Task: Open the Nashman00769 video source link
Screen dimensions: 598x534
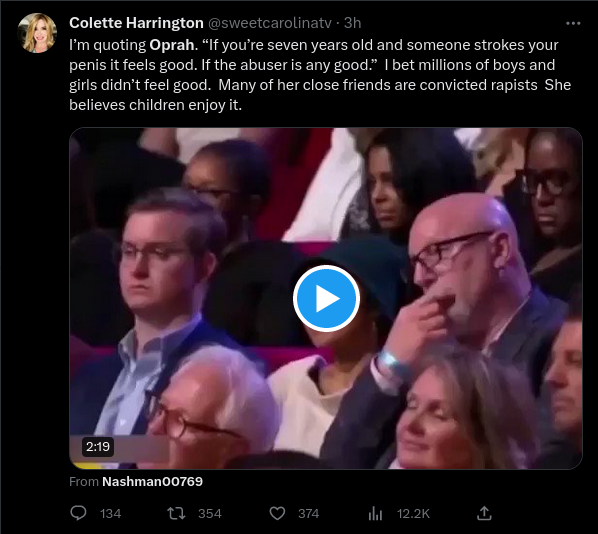Action: pos(152,481)
